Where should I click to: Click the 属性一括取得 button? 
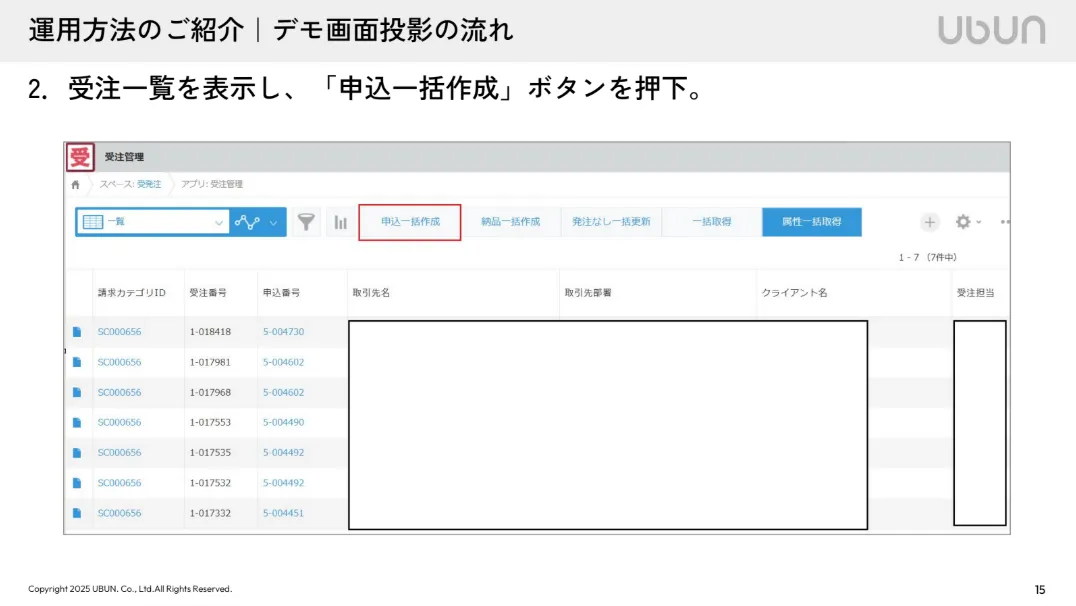[x=812, y=222]
